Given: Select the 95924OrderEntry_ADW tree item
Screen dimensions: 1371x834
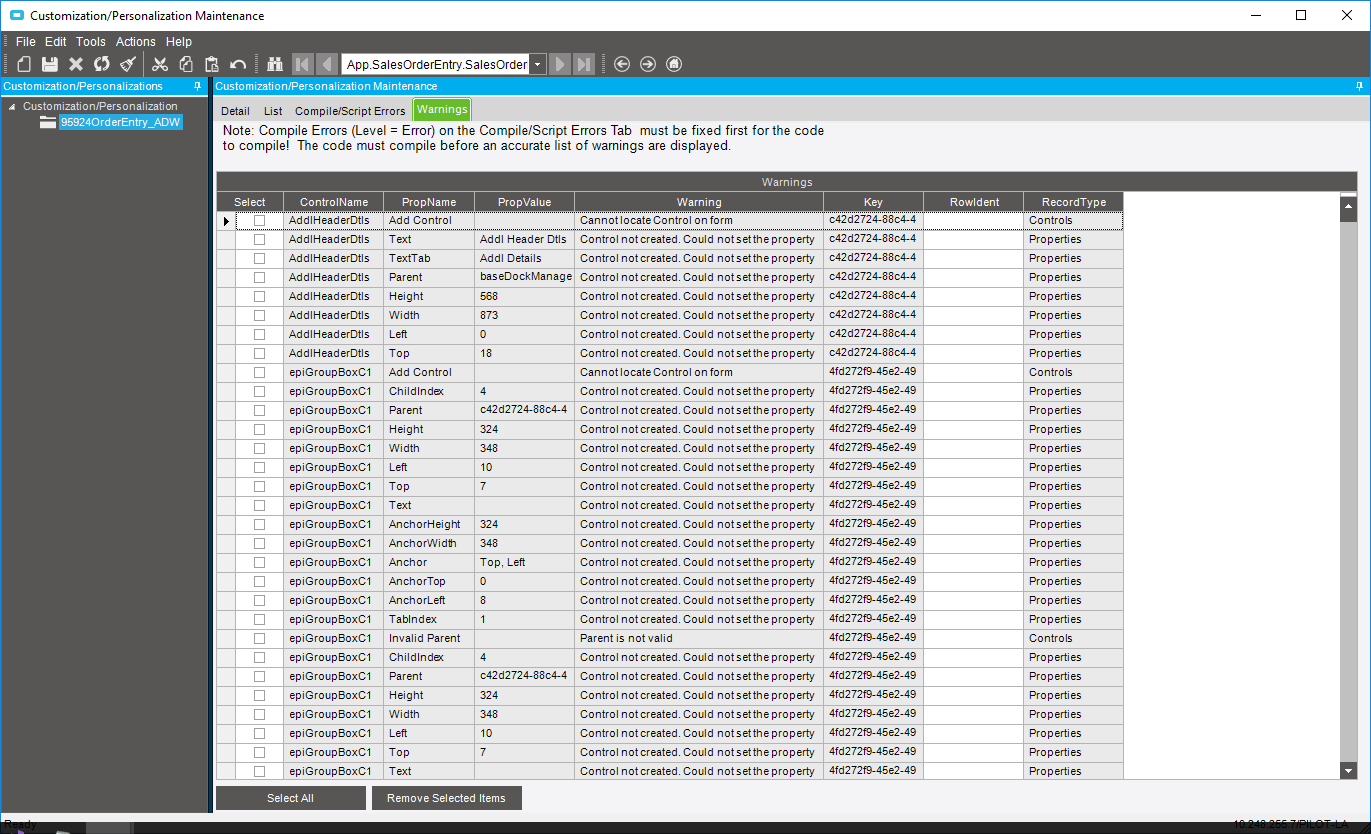Looking at the screenshot, I should tap(120, 122).
